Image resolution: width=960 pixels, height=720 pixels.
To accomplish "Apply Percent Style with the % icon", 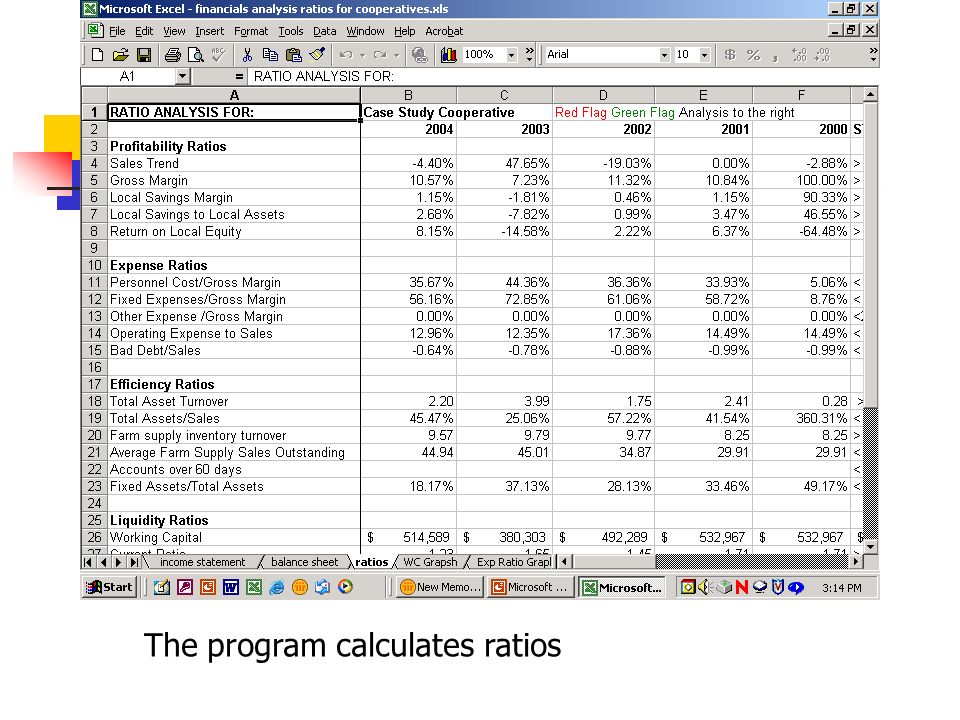I will 753,55.
